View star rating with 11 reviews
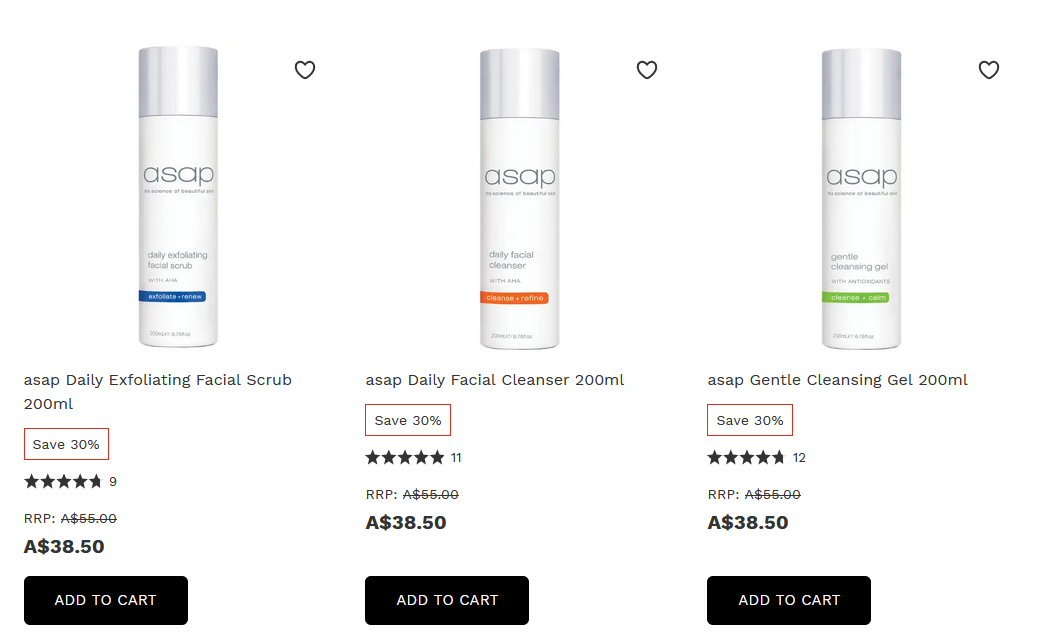Screen dimensions: 1050x641 point(413,457)
